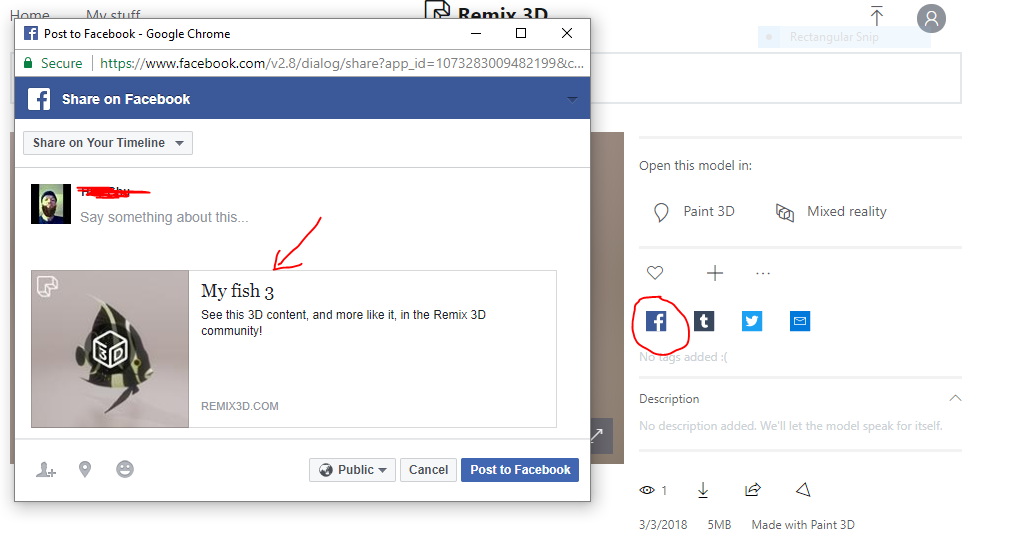Click Post to Facebook button
Viewport: 1011px width, 552px height.
pyautogui.click(x=520, y=469)
